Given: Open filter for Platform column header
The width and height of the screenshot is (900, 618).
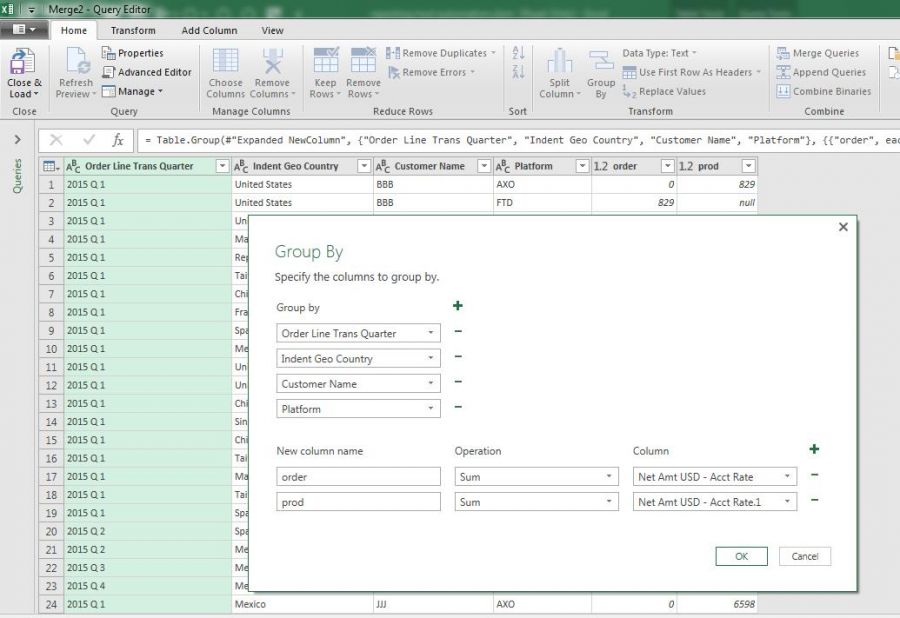Looking at the screenshot, I should click(x=582, y=166).
